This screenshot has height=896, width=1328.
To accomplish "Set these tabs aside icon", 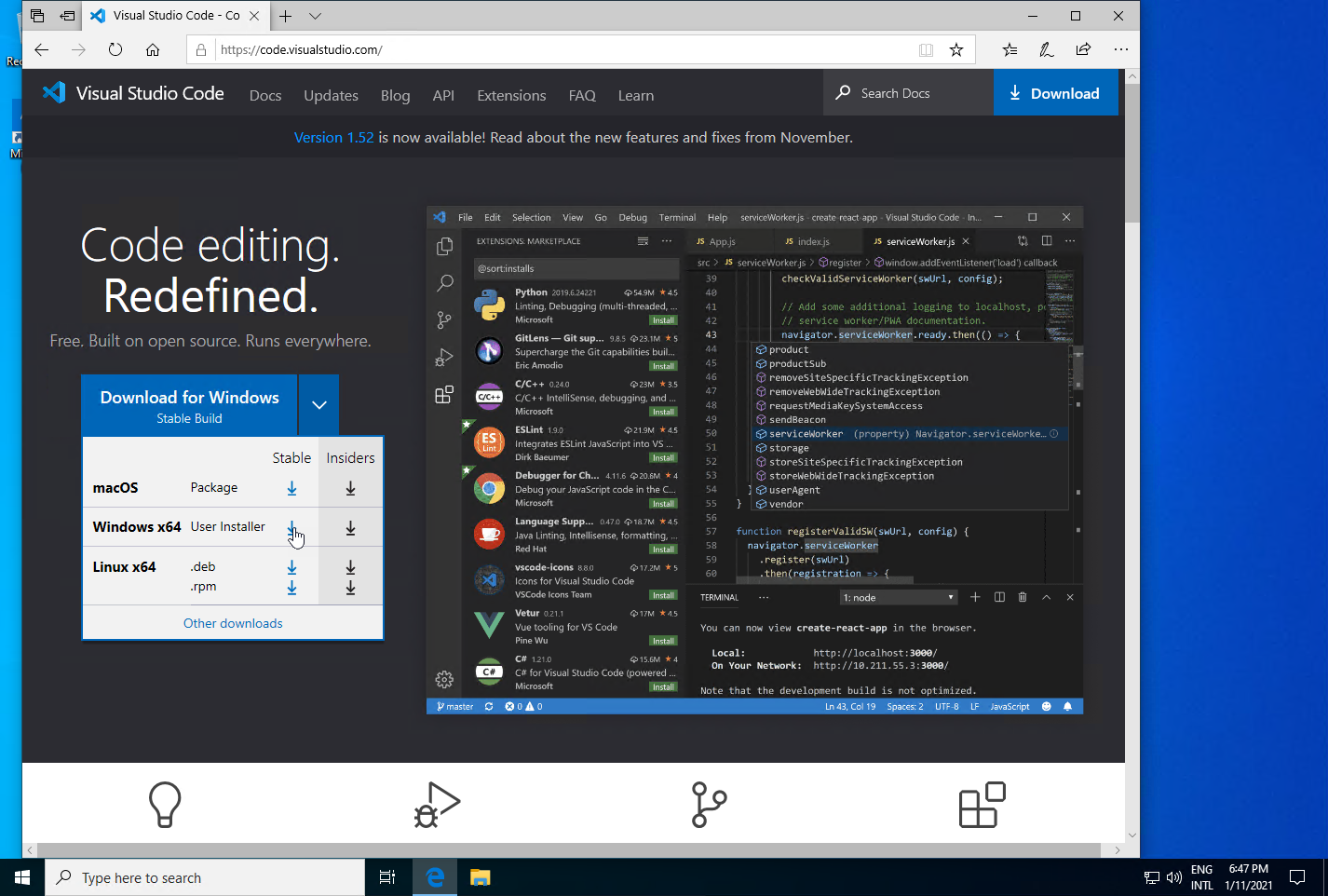I will pyautogui.click(x=67, y=16).
